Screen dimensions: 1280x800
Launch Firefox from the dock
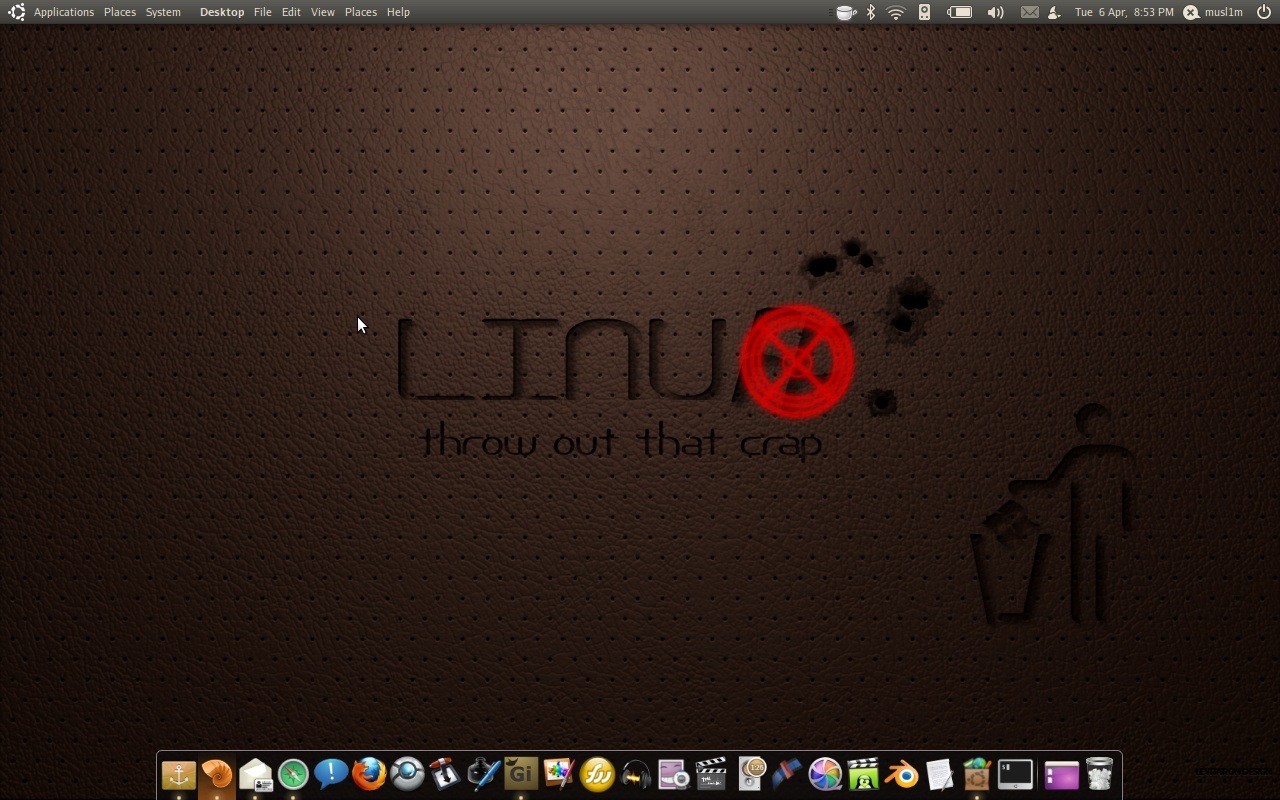(x=369, y=775)
